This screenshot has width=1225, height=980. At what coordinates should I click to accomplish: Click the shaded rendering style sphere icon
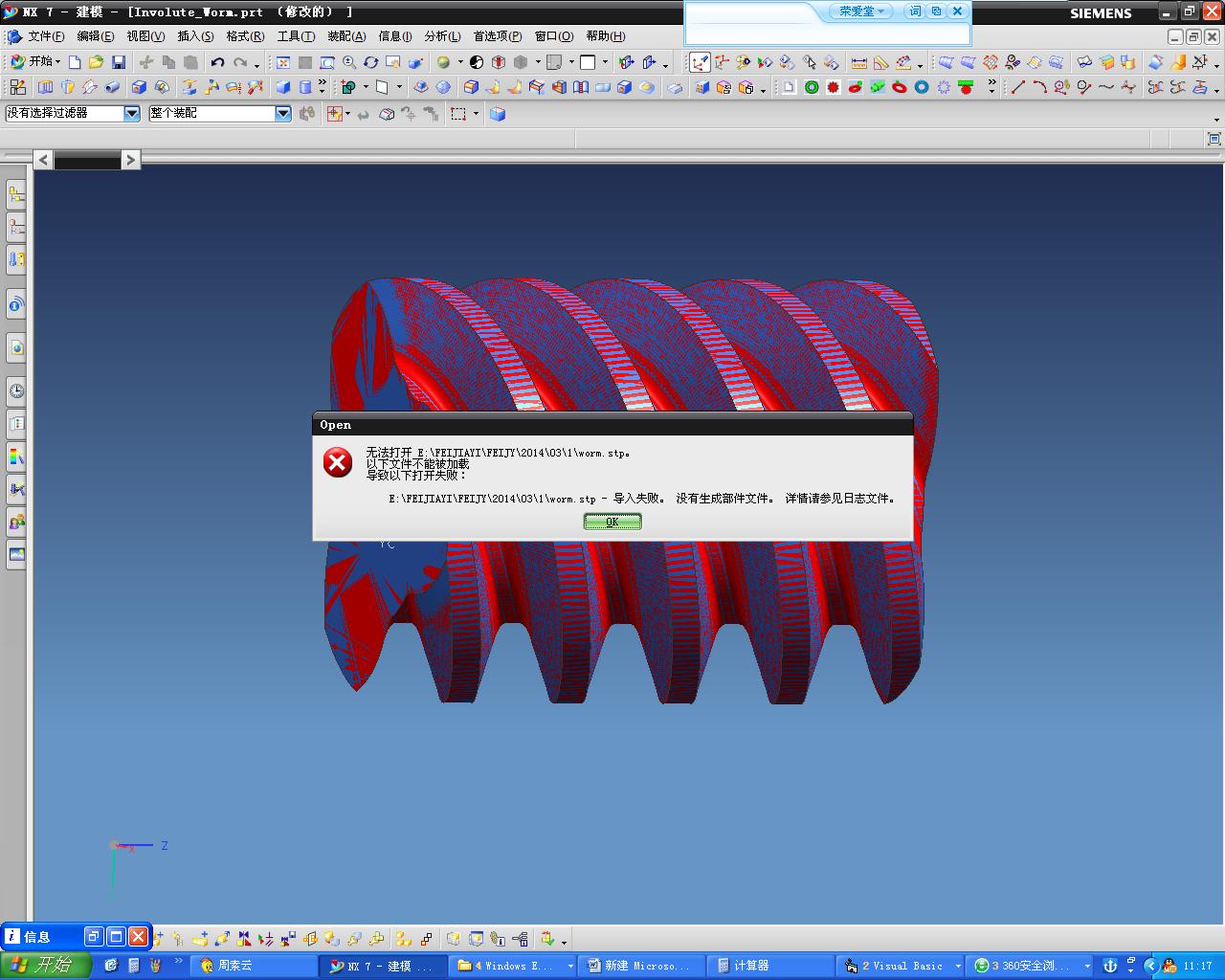click(443, 62)
